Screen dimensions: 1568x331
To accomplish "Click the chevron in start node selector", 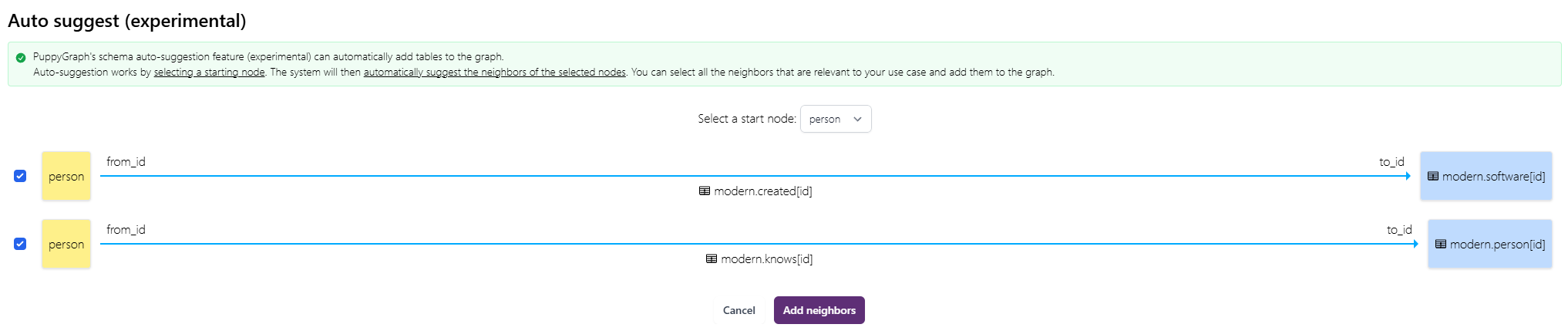I will coord(857,119).
